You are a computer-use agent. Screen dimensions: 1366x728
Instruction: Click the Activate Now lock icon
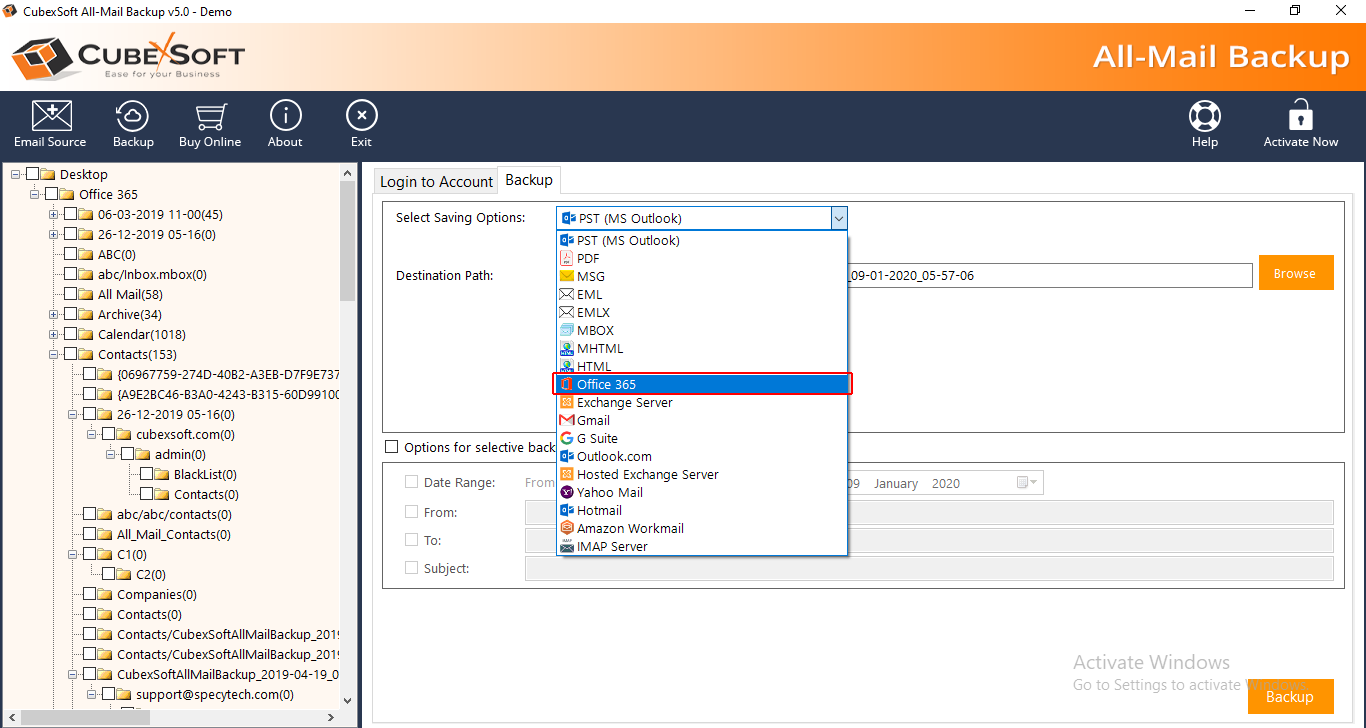(x=1300, y=117)
